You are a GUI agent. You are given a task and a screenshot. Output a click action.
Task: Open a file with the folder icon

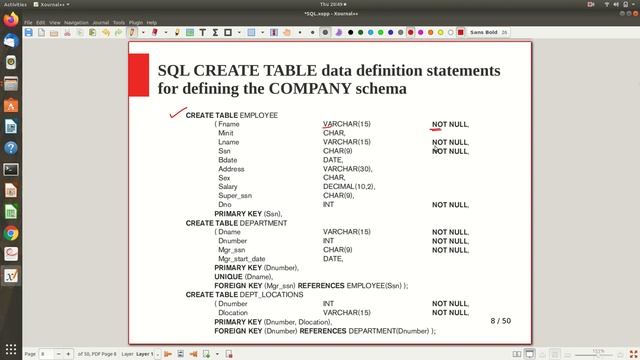coord(54,32)
